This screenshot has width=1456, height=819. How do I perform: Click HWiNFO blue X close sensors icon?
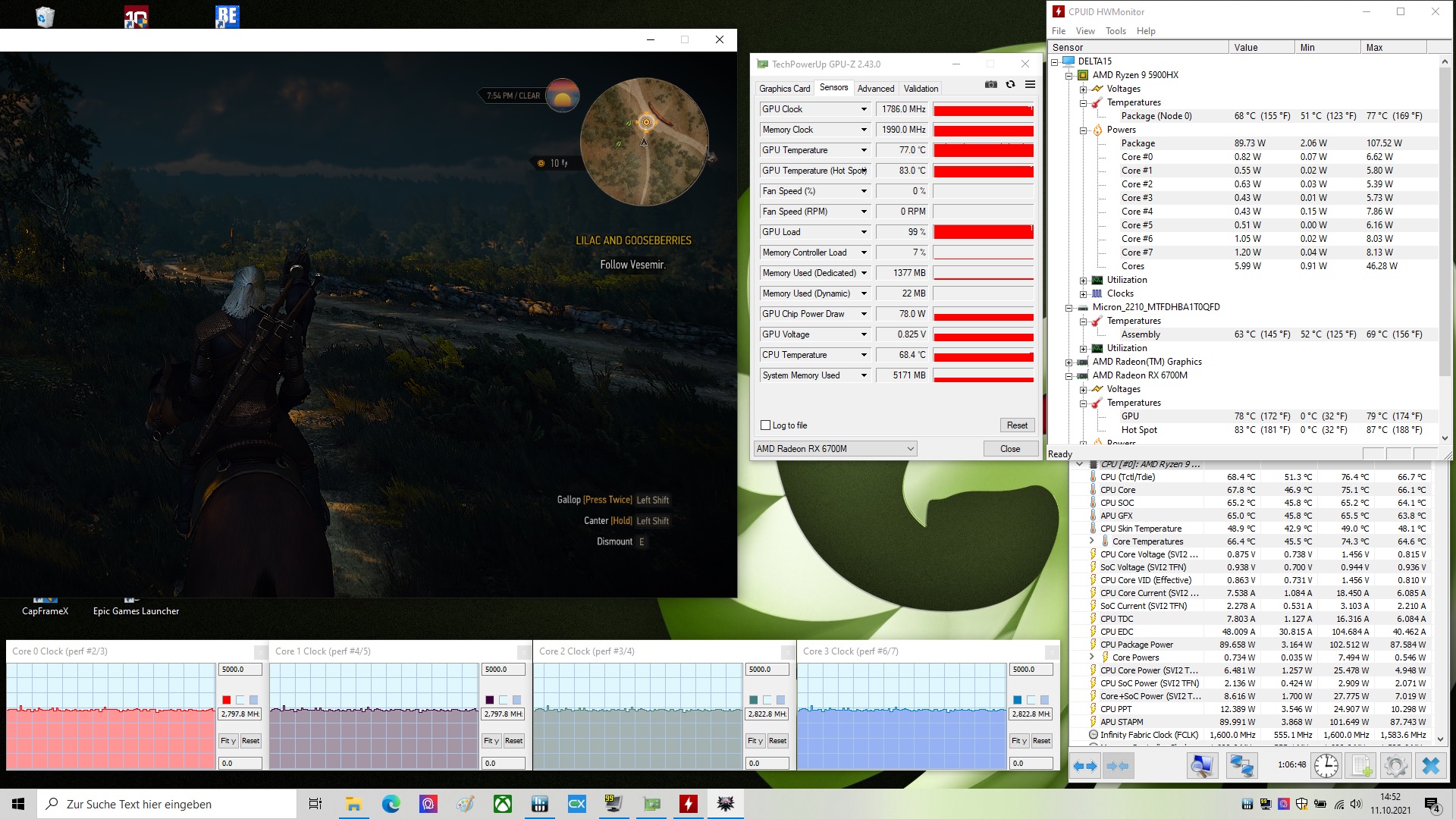tap(1431, 766)
